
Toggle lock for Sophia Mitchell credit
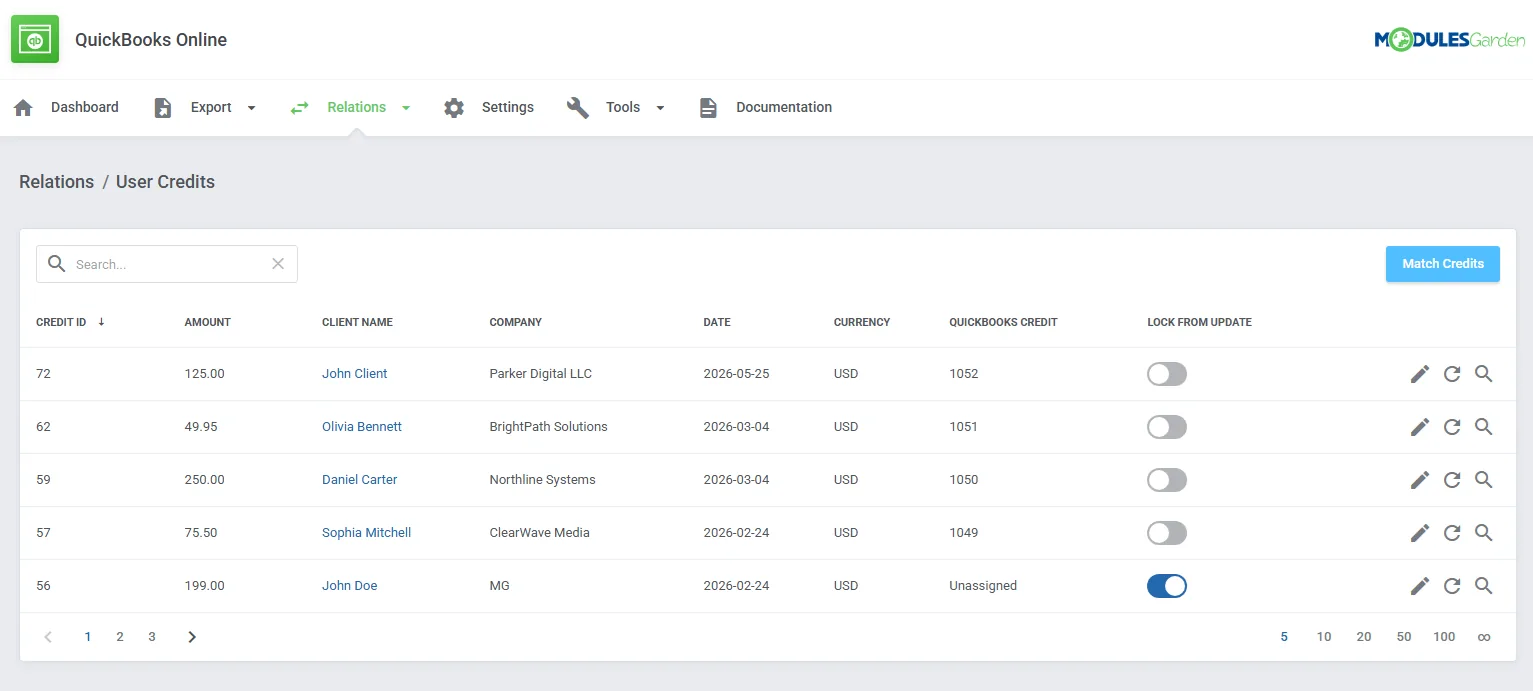pyautogui.click(x=1167, y=533)
